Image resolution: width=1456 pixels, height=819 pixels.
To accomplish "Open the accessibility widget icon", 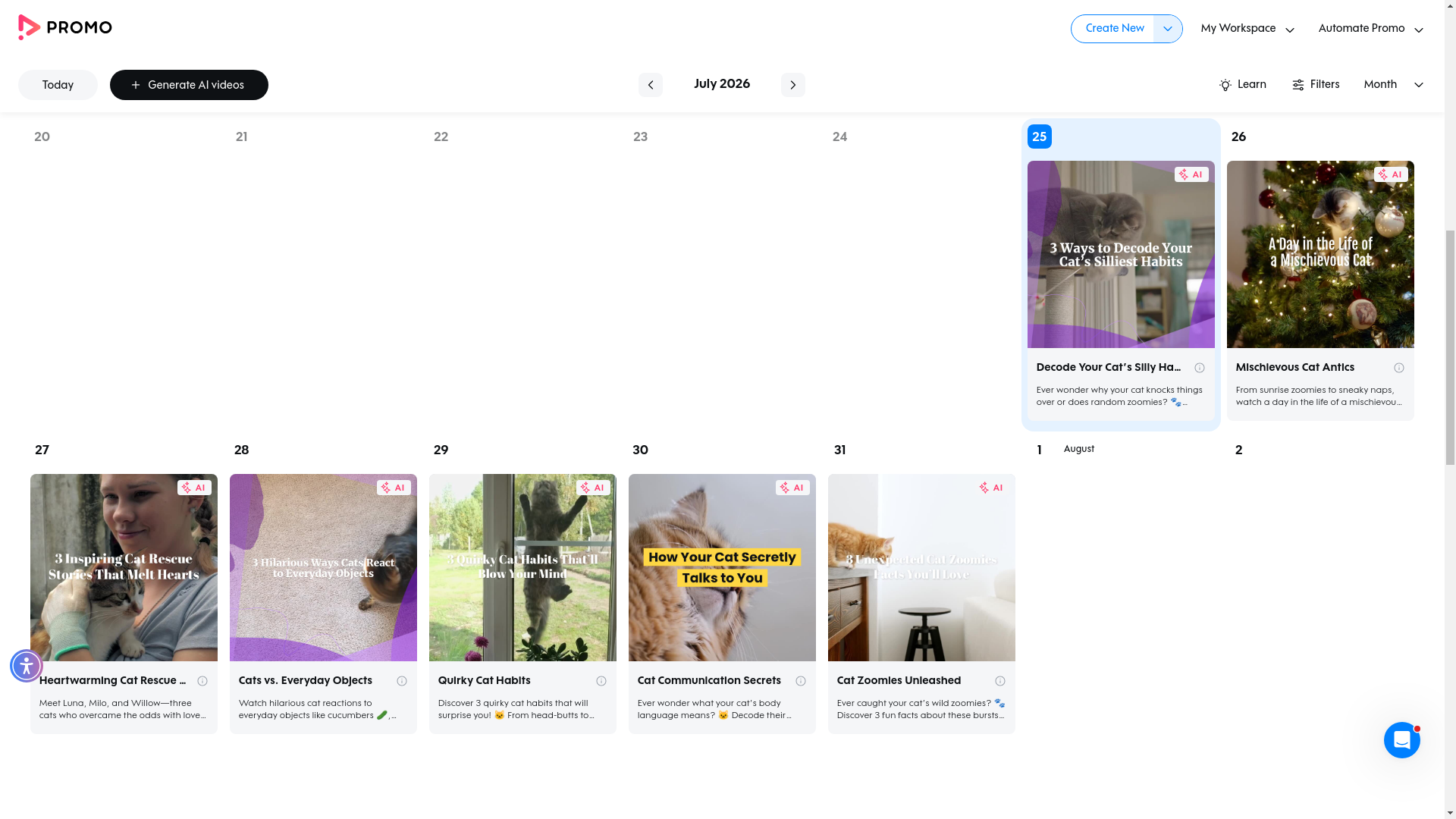I will pyautogui.click(x=27, y=666).
